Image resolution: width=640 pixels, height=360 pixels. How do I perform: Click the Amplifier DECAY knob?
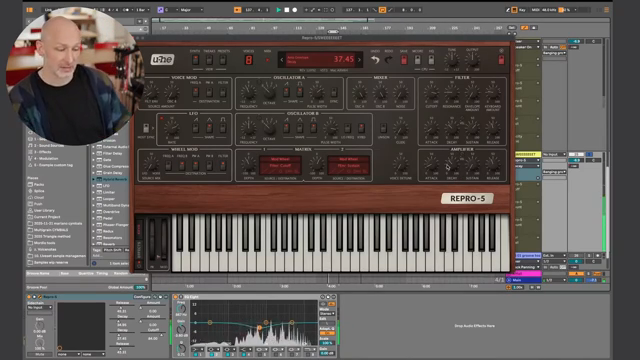click(x=451, y=165)
